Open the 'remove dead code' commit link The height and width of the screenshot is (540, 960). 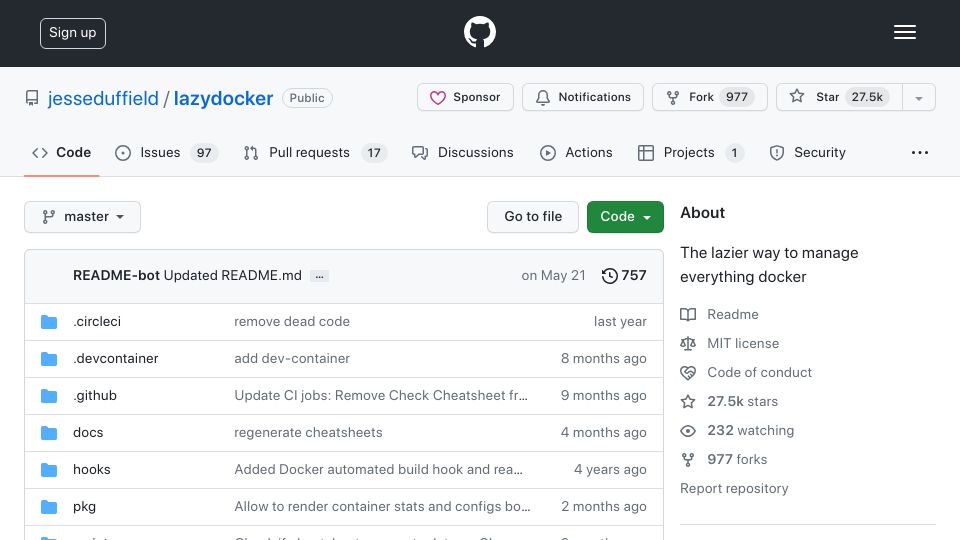[x=292, y=321]
